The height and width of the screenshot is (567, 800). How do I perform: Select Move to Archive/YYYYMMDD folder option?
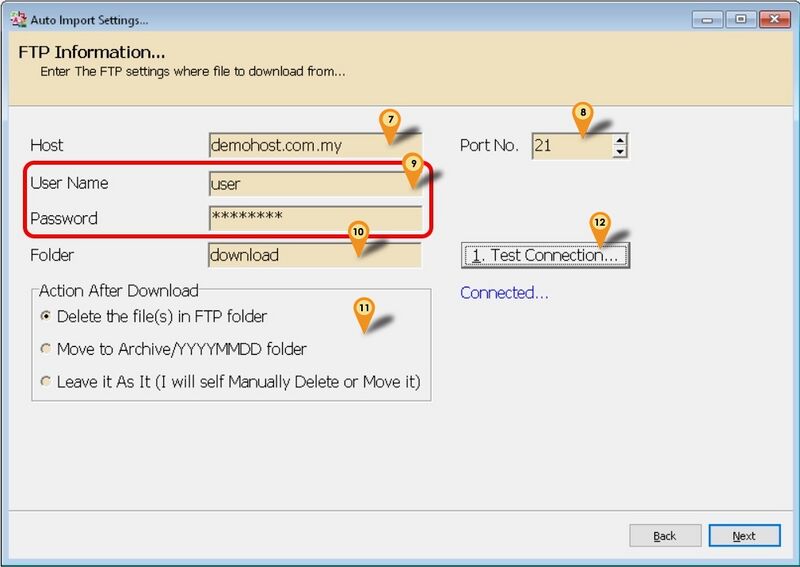coord(45,349)
